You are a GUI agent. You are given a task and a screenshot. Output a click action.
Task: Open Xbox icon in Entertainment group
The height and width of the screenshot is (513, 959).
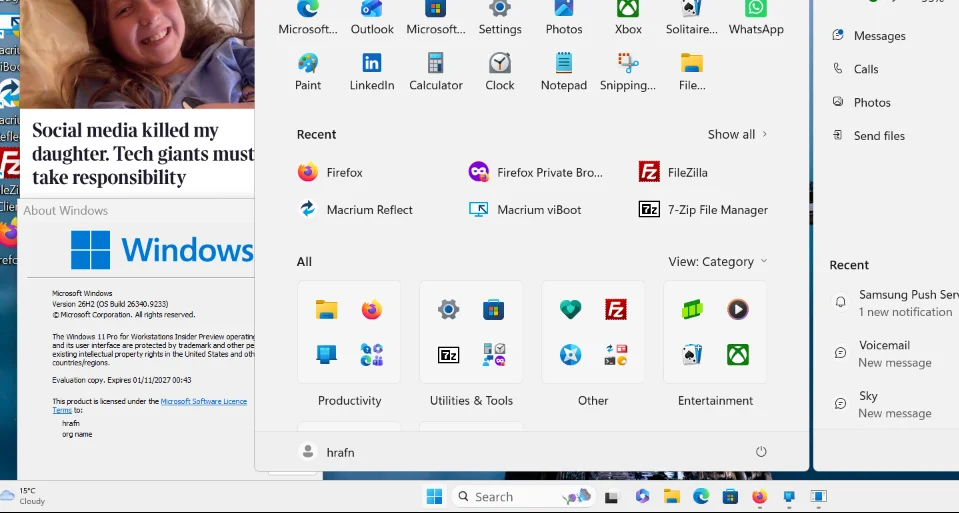tap(738, 355)
